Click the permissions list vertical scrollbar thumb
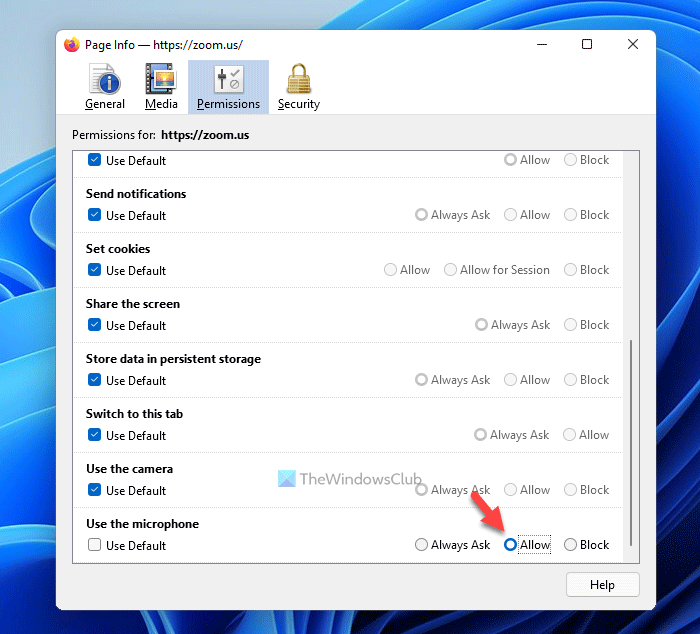This screenshot has height=634, width=700. tap(631, 442)
